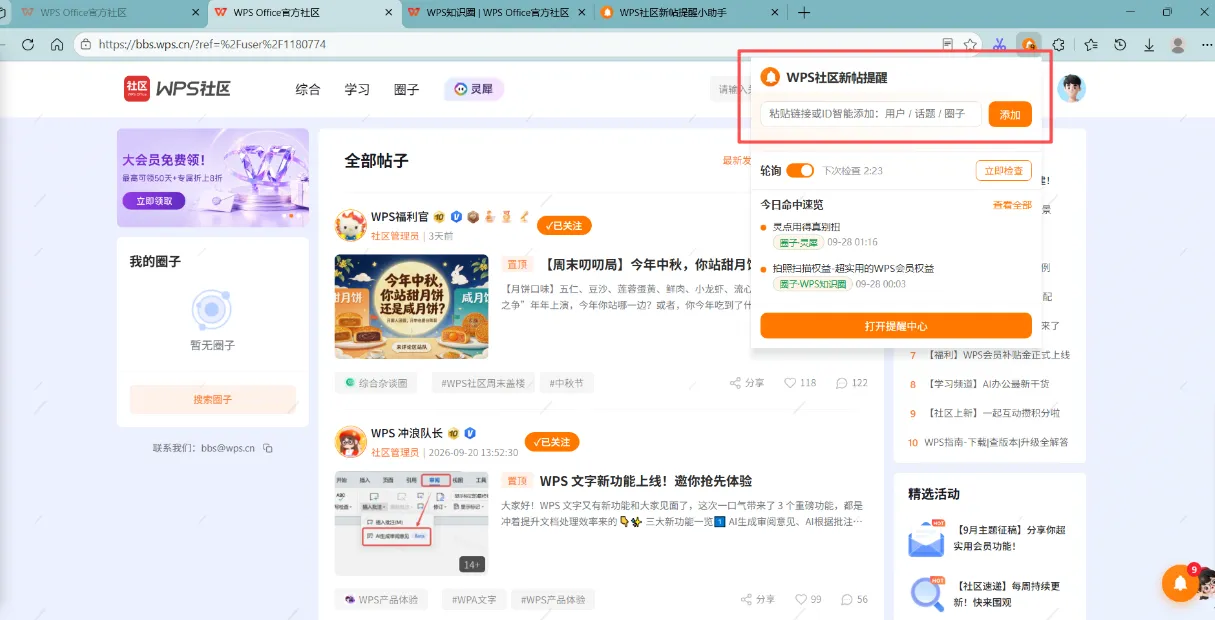Open a new browser tab

[x=804, y=12]
